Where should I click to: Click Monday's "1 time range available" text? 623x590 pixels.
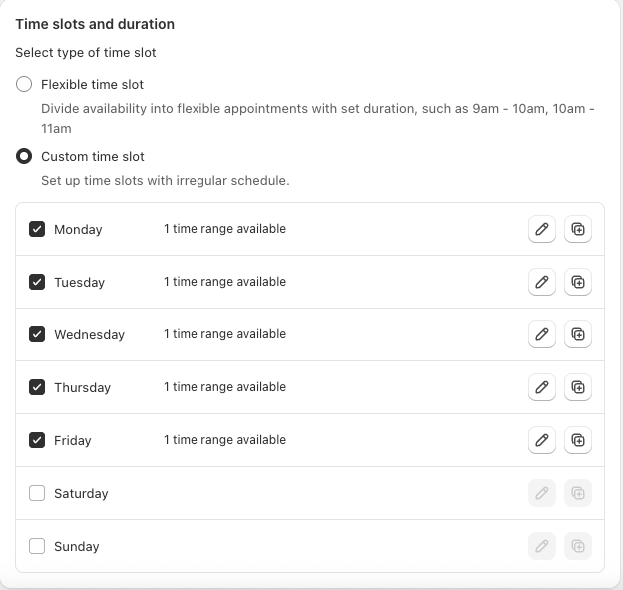[x=225, y=229]
